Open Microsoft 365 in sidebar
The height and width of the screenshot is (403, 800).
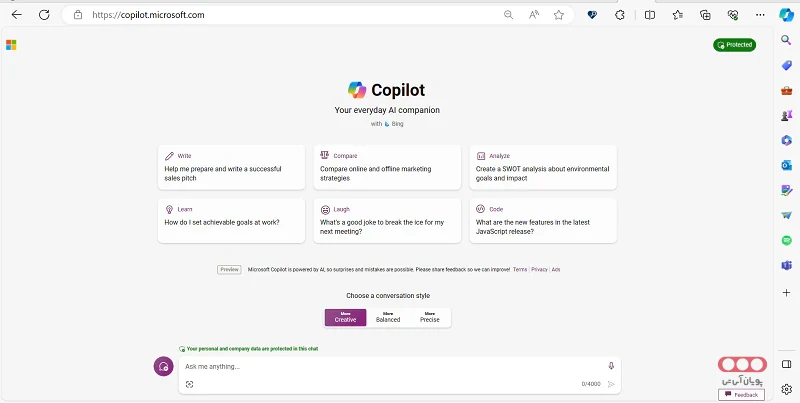tap(786, 140)
